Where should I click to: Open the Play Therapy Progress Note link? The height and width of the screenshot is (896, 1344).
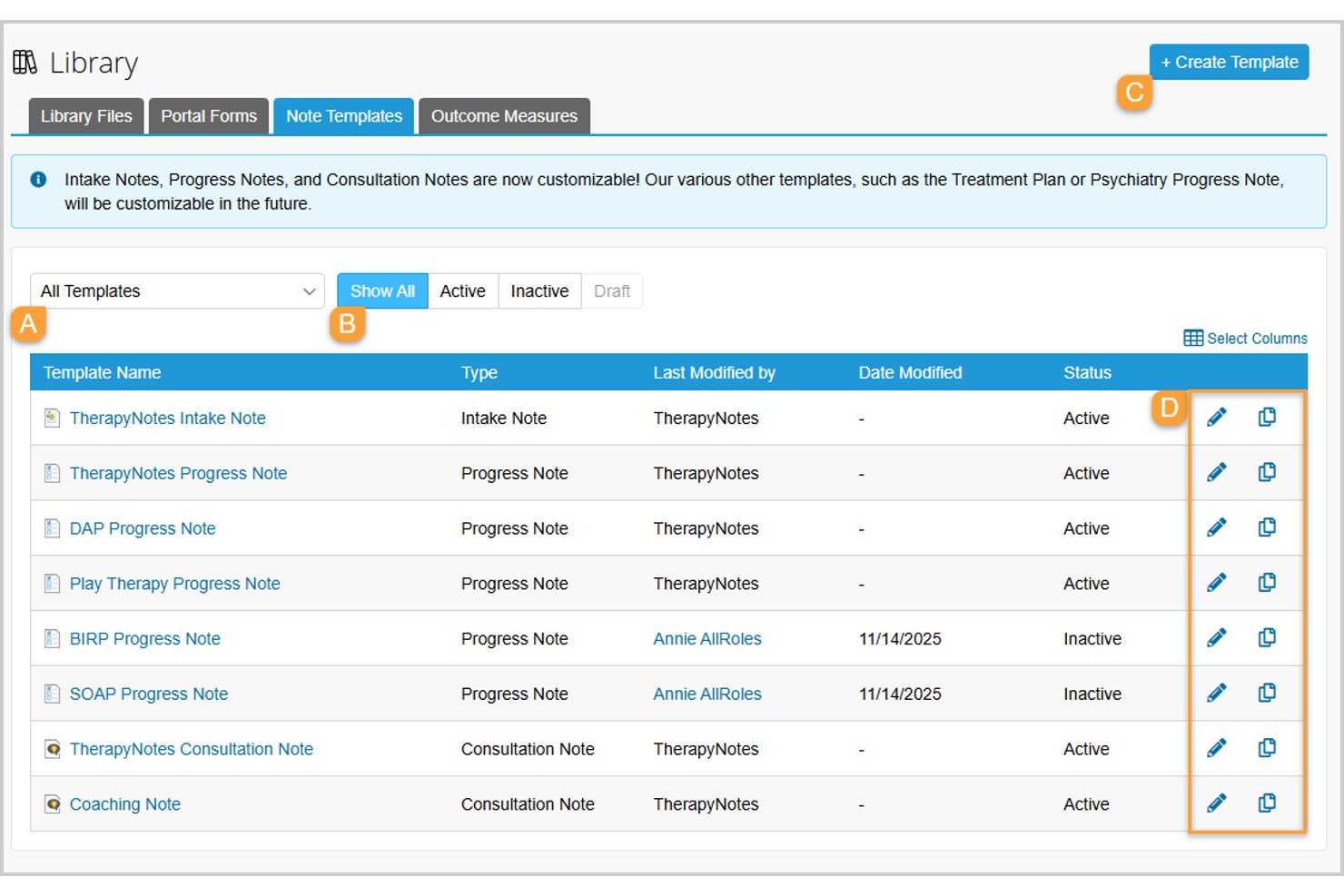click(175, 584)
